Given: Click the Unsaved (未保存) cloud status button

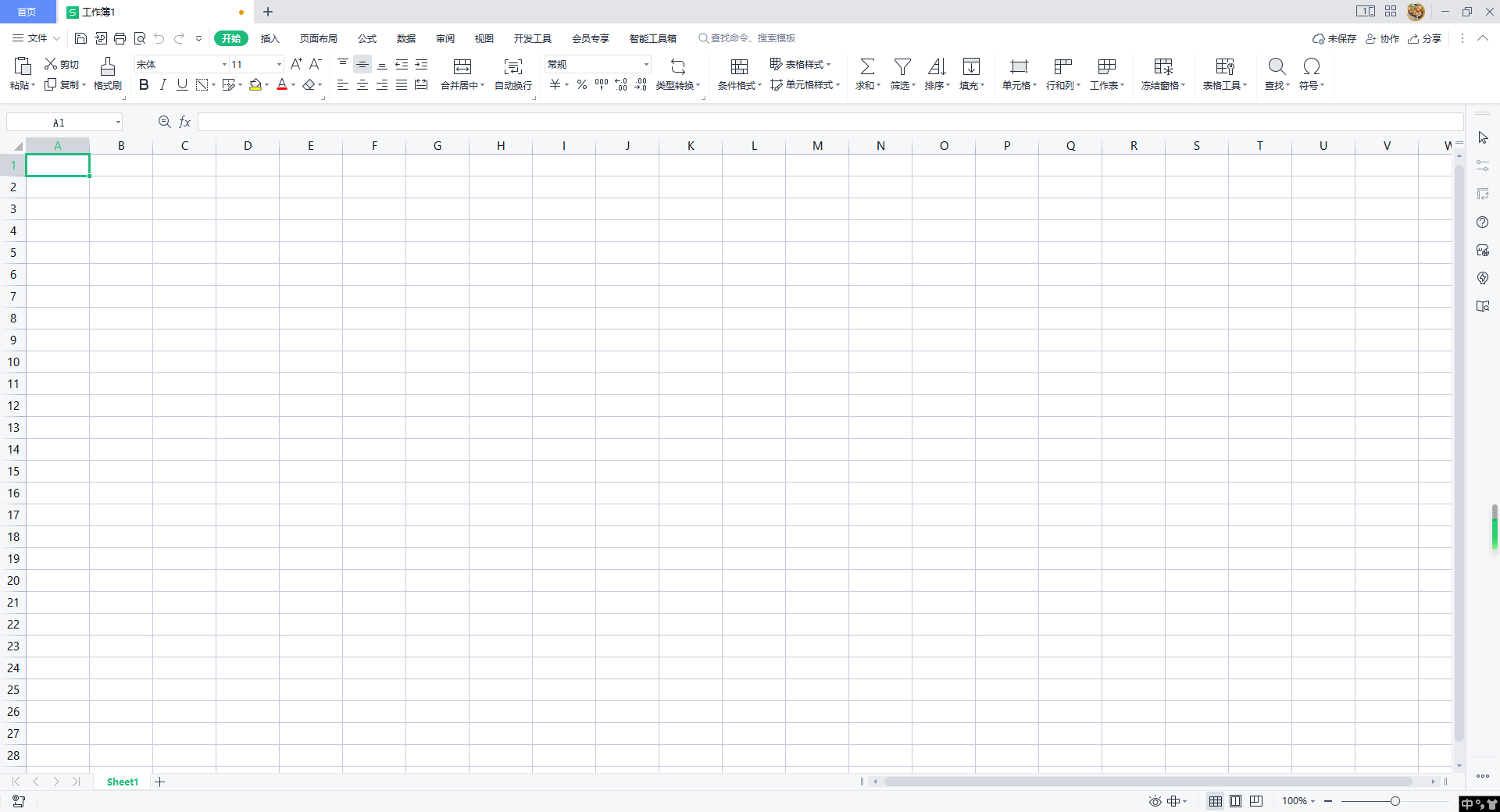Looking at the screenshot, I should (1334, 38).
